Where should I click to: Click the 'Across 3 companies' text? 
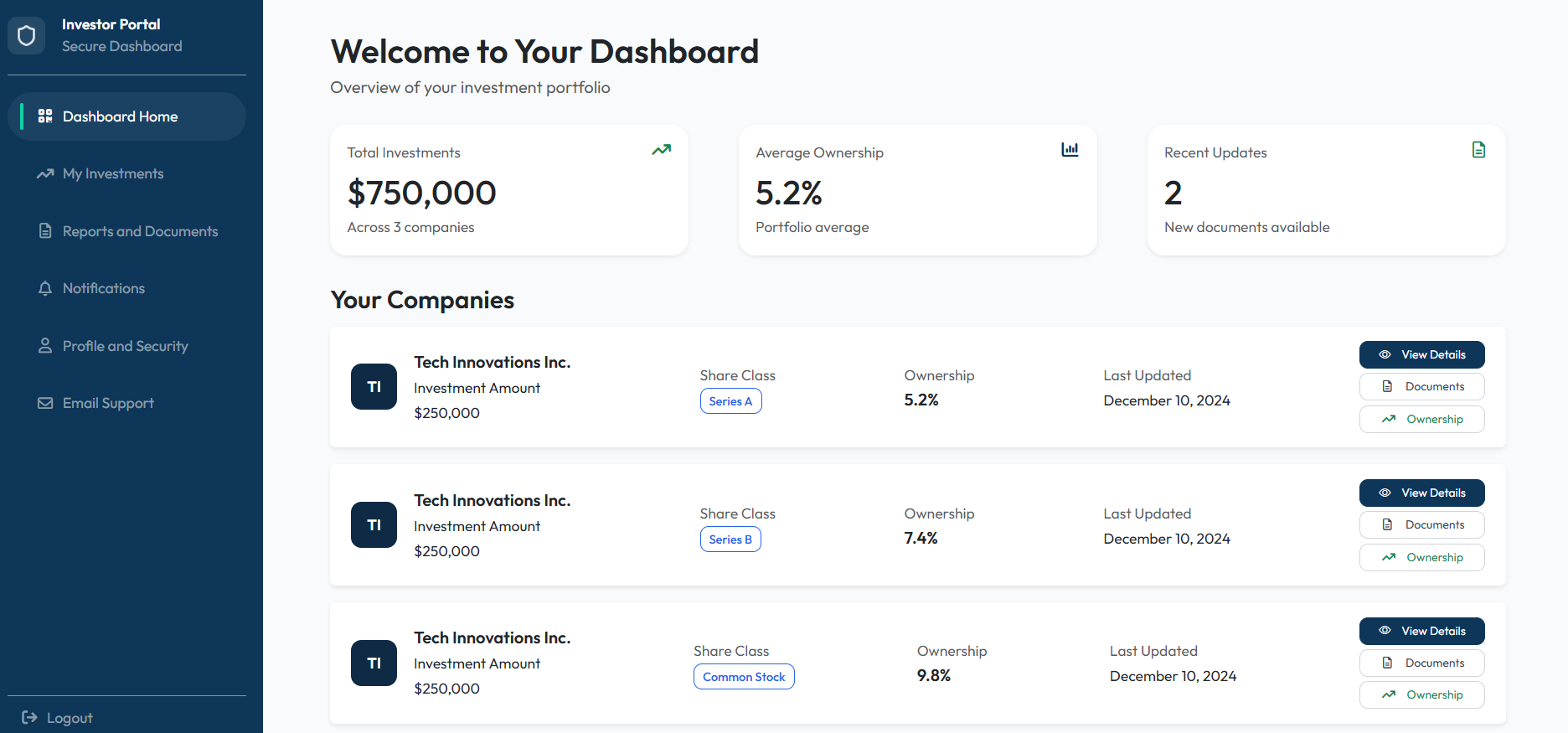coord(410,228)
